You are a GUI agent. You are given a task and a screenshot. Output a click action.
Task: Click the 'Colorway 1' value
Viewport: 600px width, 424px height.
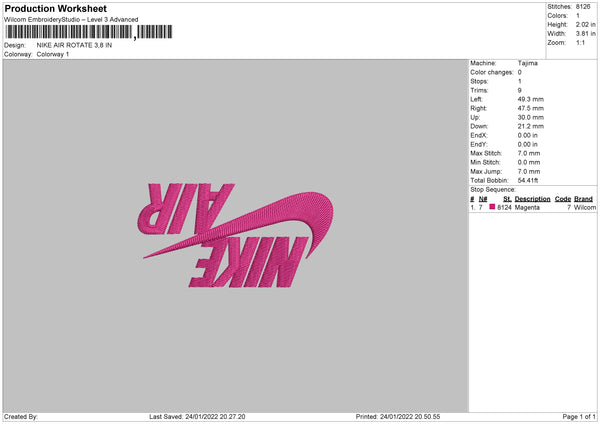coord(53,54)
